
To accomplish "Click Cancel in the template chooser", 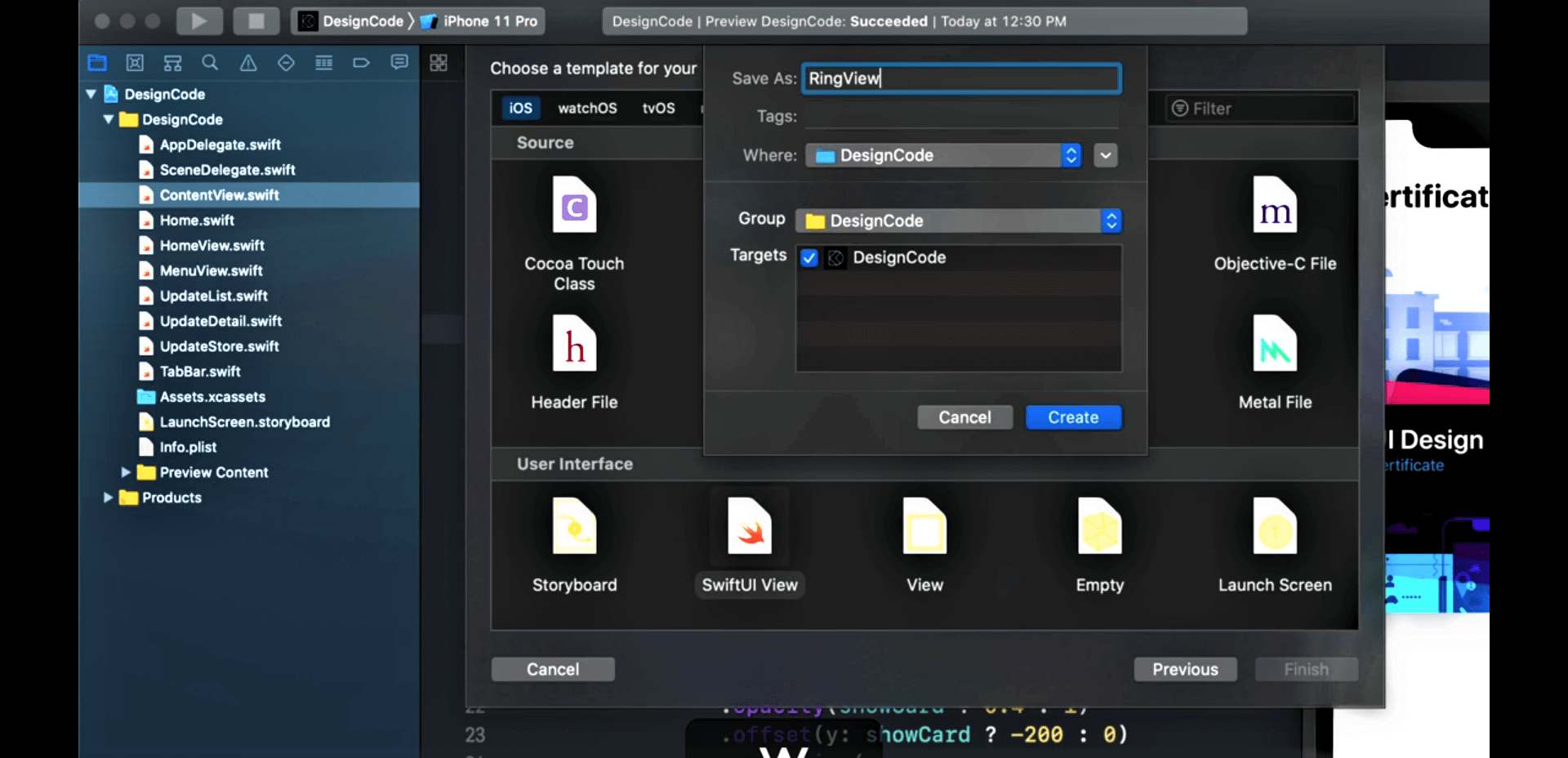I will pyautogui.click(x=553, y=669).
